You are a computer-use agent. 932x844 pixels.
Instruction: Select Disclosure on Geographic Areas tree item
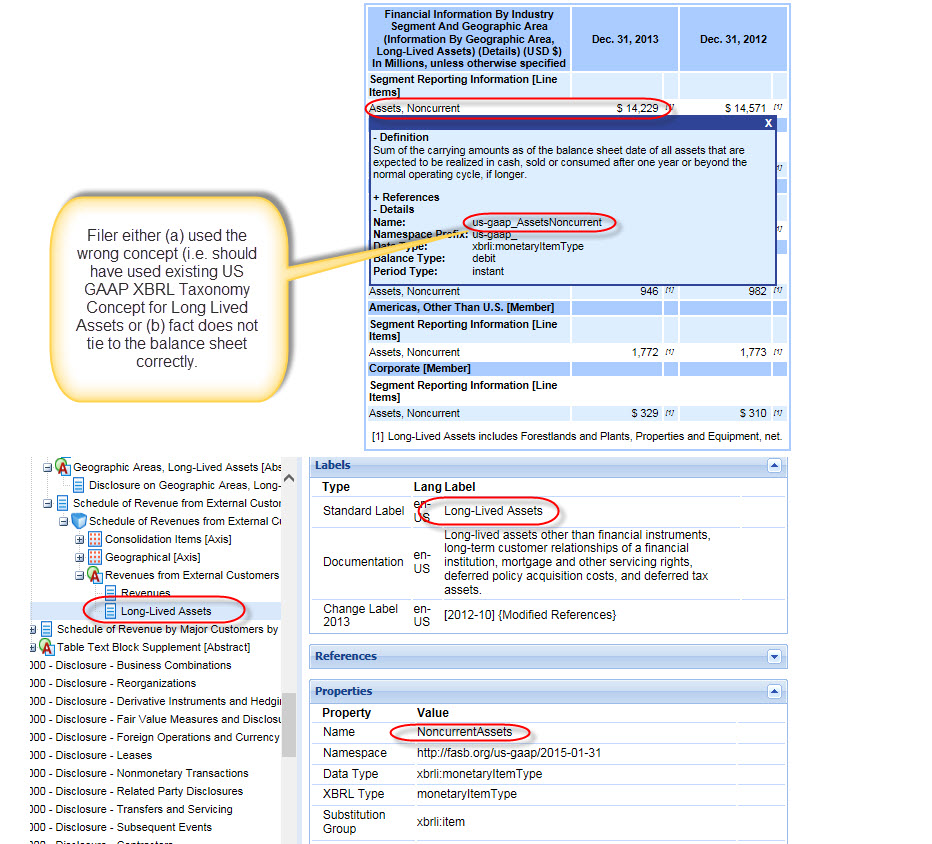pos(185,485)
